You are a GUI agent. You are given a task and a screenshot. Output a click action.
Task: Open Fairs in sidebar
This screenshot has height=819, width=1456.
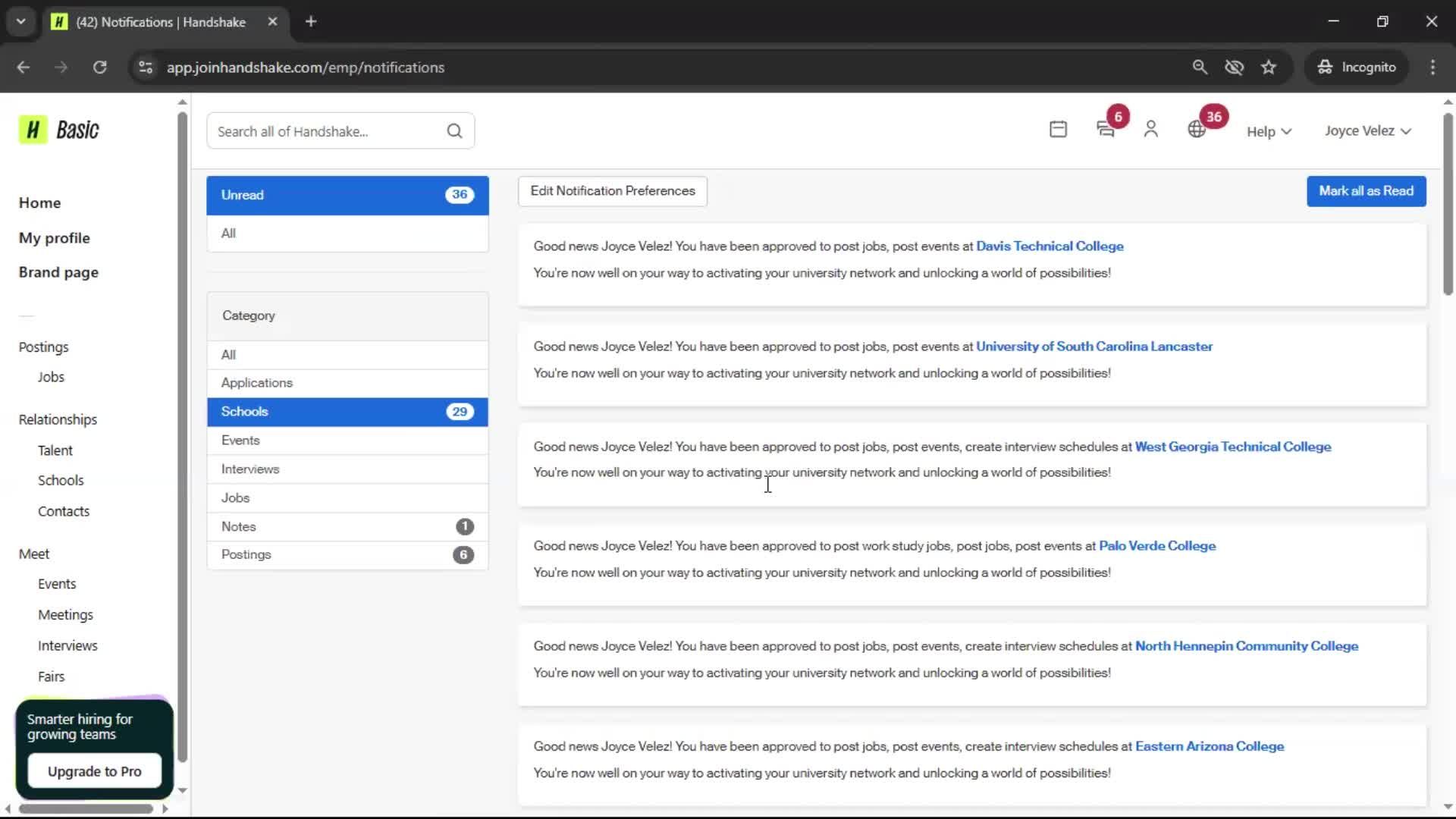coord(51,676)
